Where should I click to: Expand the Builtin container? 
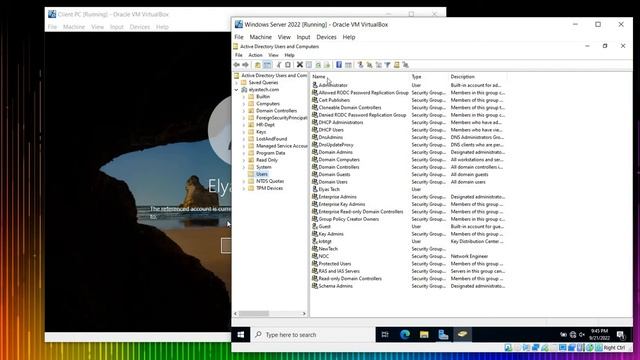244,97
